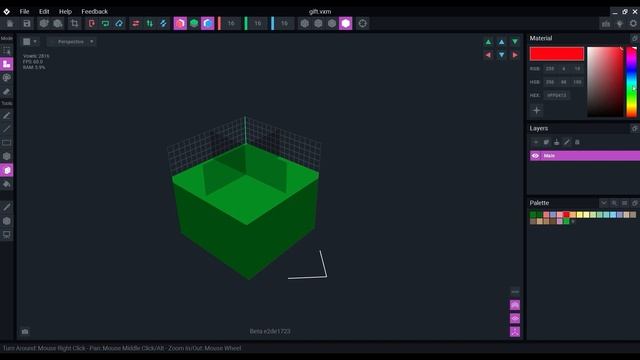Edit the green Y dimension field

click(258, 24)
